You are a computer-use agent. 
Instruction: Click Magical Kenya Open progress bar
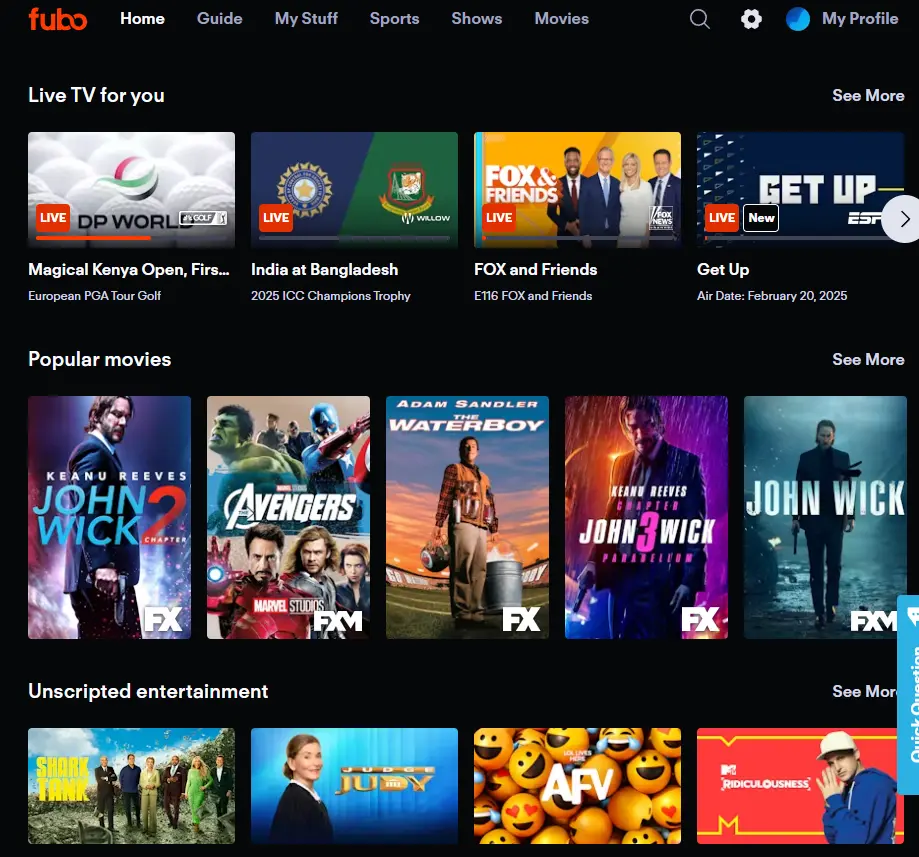(131, 238)
